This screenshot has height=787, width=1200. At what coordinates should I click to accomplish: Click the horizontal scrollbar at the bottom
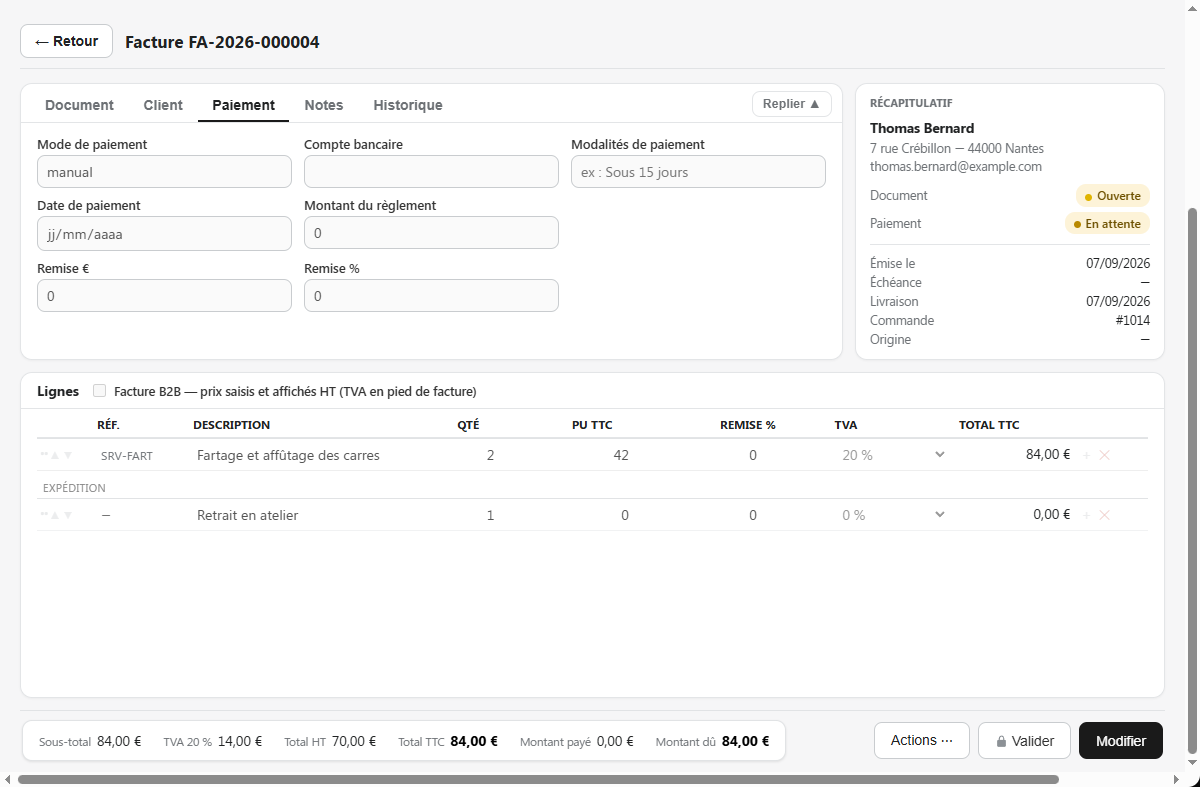(x=538, y=779)
